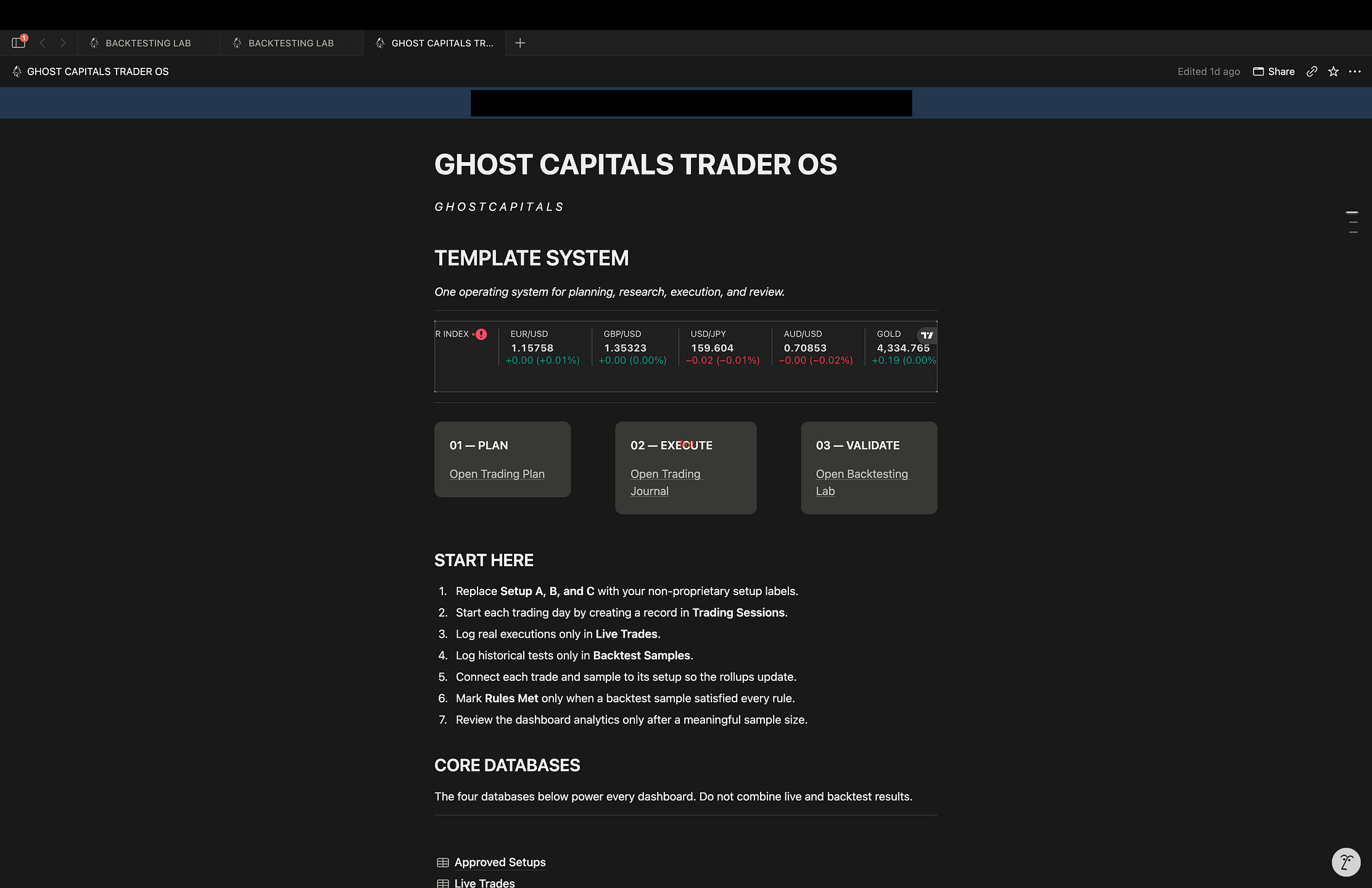Image resolution: width=1372 pixels, height=888 pixels.
Task: Click the Approved Setups table icon
Action: click(443, 862)
